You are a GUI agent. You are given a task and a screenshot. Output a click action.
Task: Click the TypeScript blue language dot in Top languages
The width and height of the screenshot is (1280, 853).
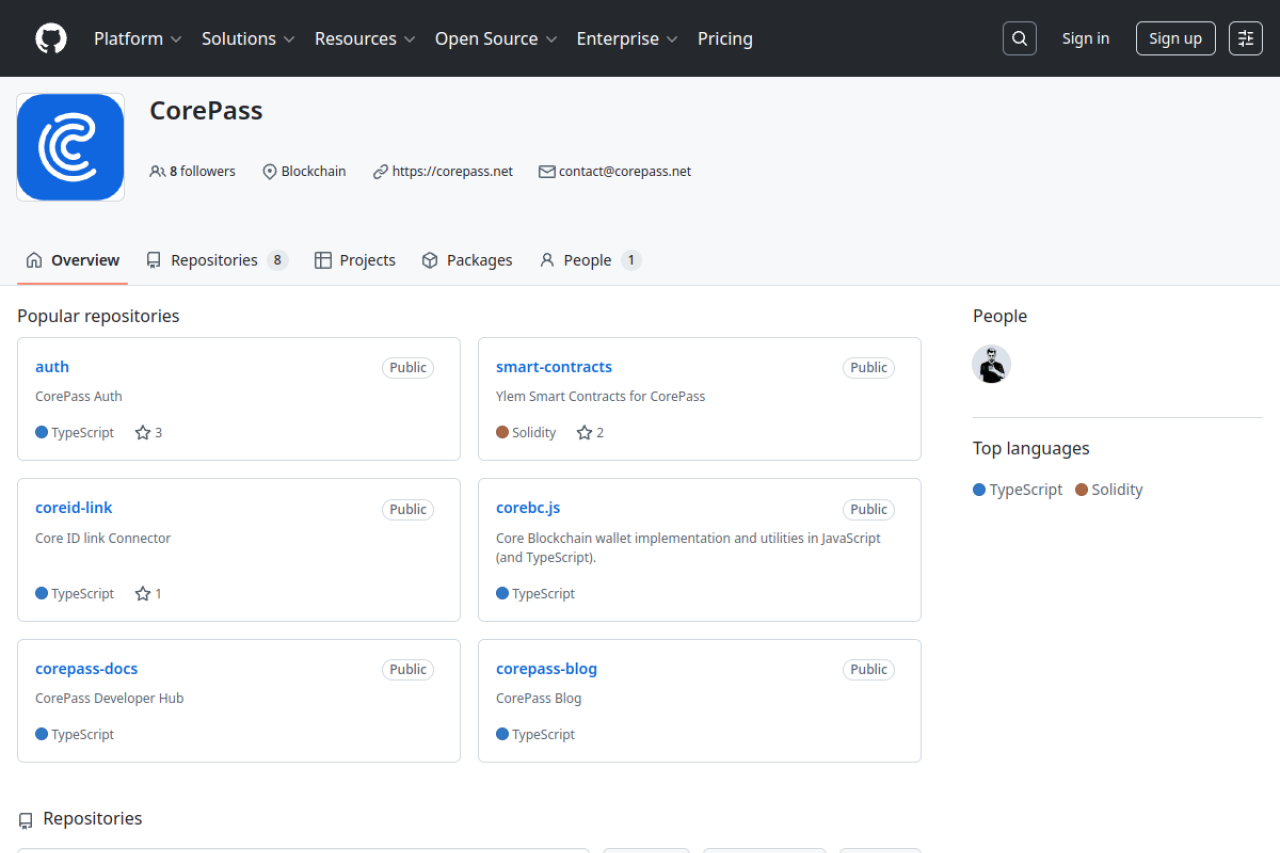(979, 490)
